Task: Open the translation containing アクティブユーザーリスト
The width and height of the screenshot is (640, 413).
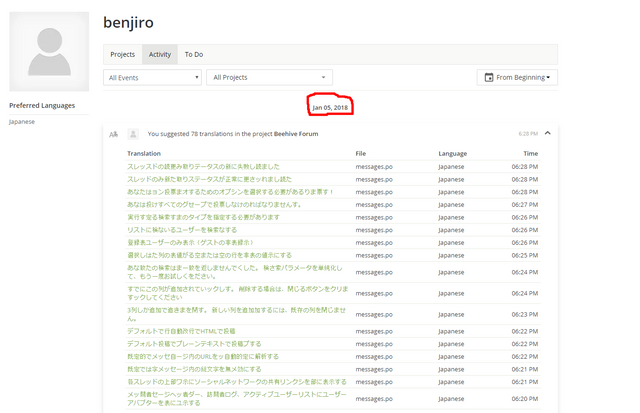Action: [237, 399]
